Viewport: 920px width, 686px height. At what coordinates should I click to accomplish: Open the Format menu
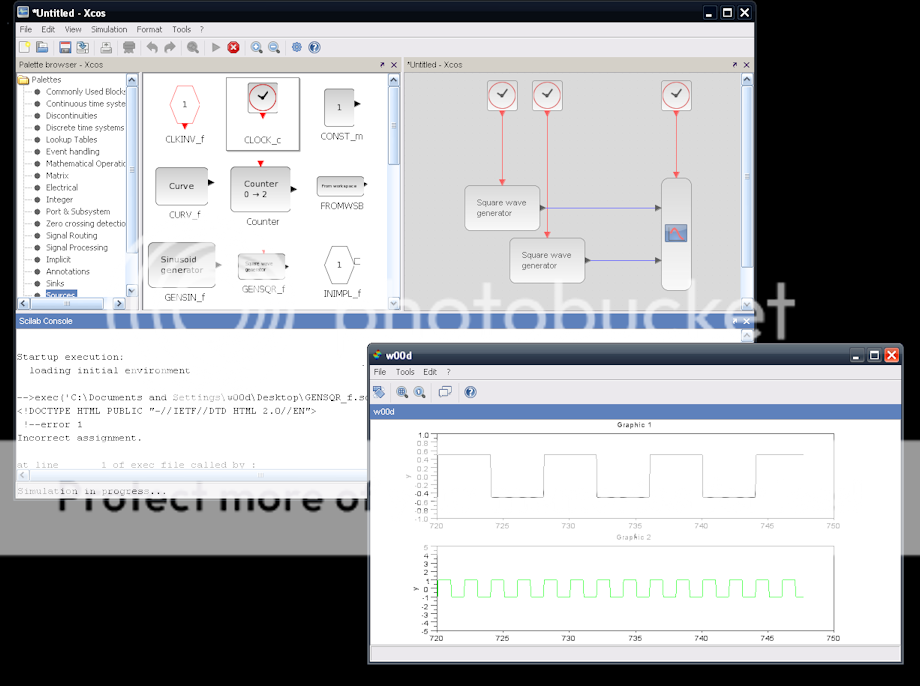point(150,29)
